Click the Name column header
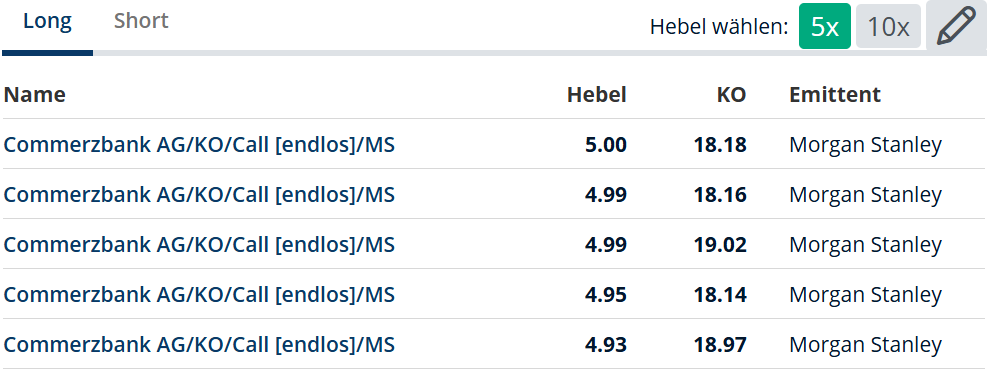 coord(35,94)
